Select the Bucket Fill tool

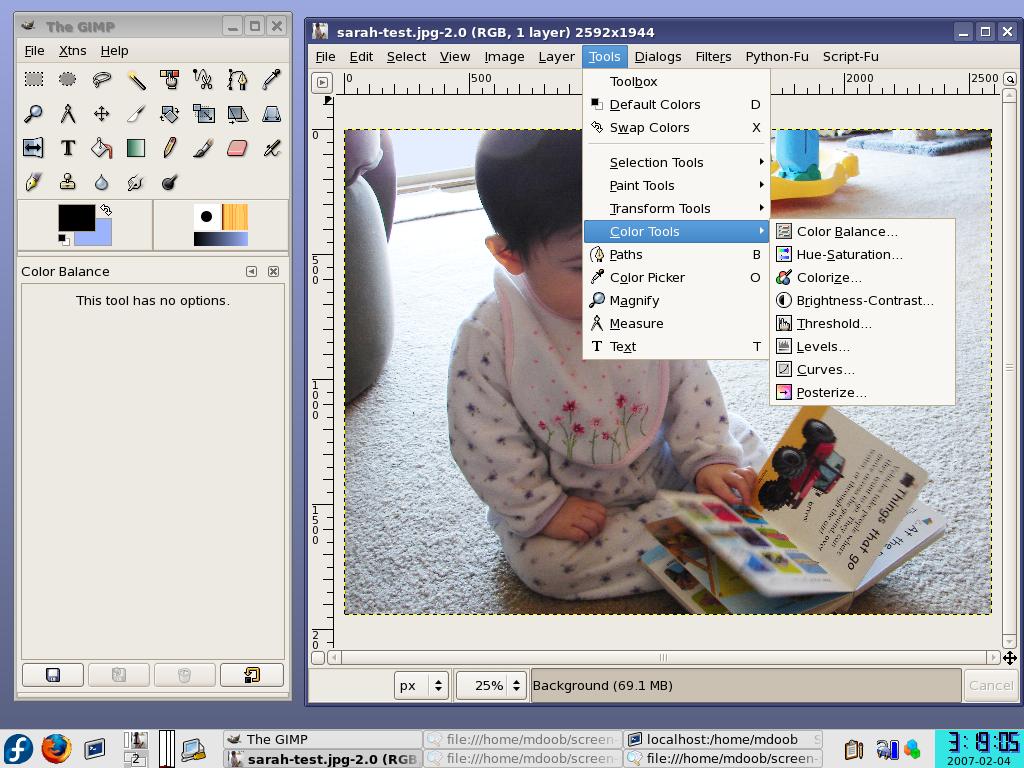(102, 148)
